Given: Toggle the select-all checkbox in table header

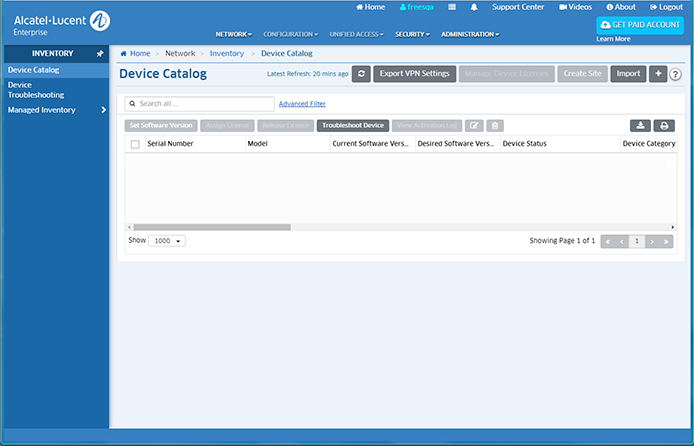Looking at the screenshot, I should (135, 144).
